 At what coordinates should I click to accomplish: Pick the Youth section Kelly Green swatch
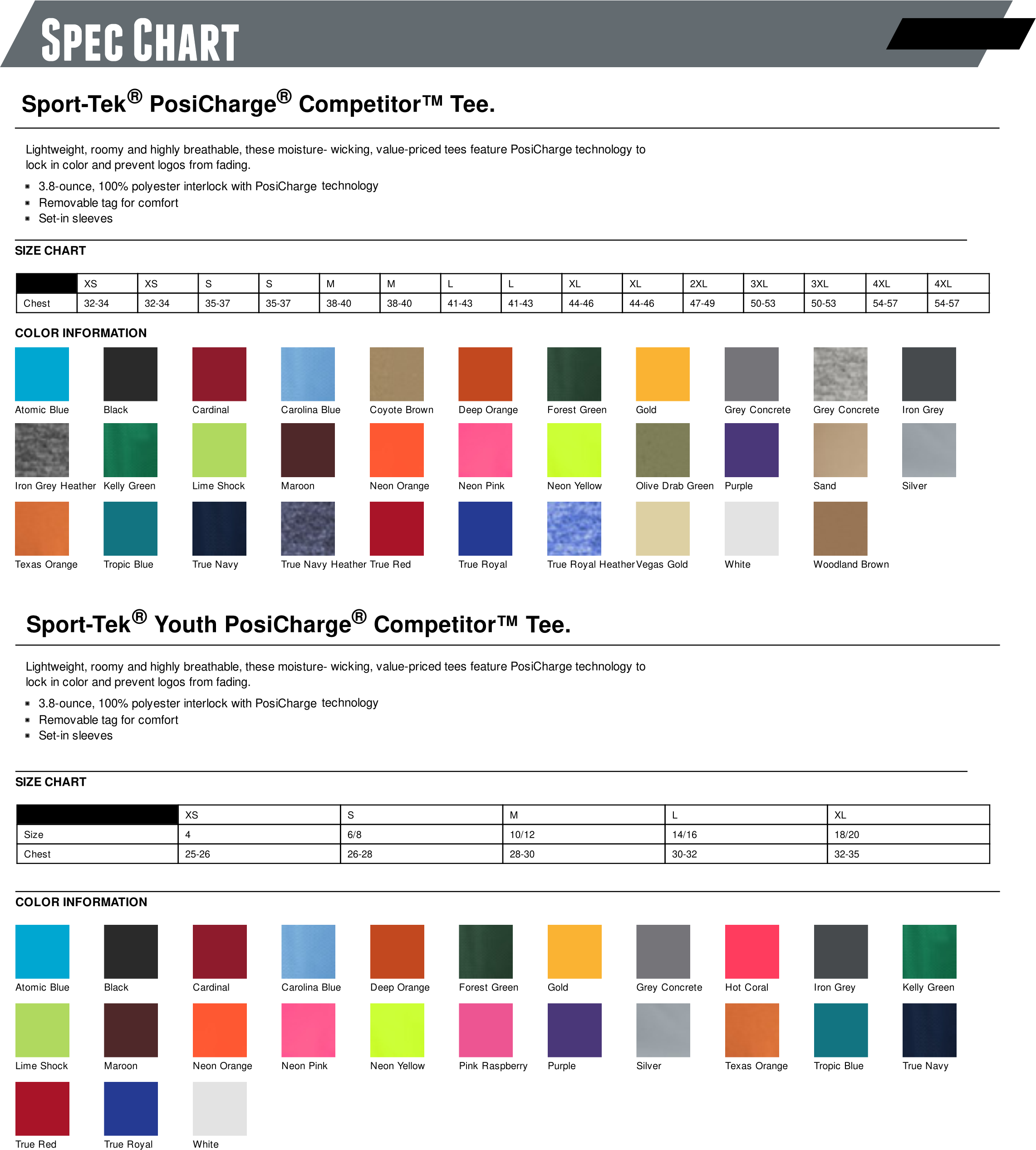pyautogui.click(x=929, y=952)
